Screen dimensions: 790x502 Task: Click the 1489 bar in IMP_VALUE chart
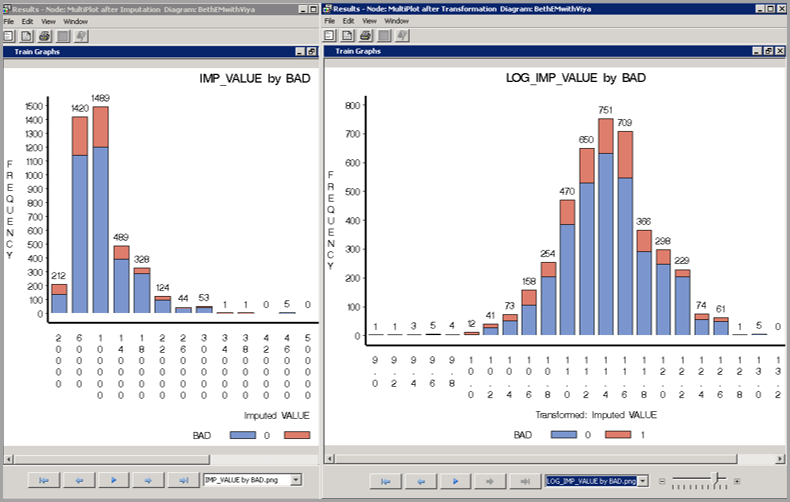[x=101, y=210]
